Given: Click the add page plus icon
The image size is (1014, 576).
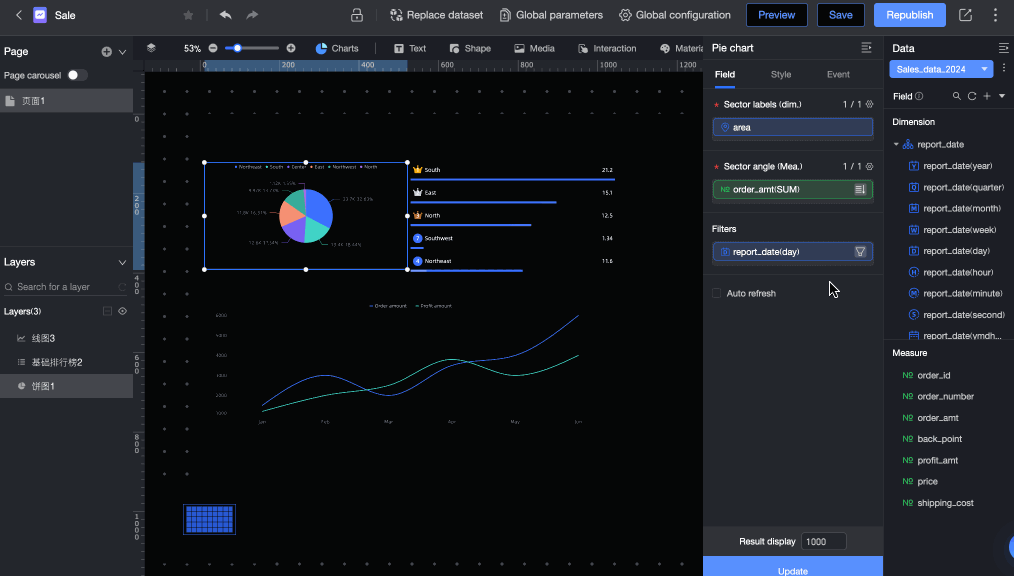Looking at the screenshot, I should click(106, 51).
